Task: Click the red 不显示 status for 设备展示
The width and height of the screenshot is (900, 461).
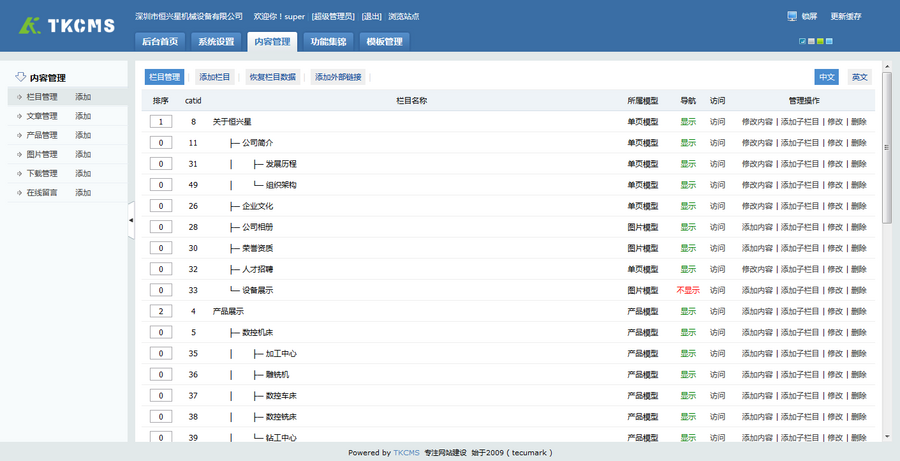Action: pos(688,290)
